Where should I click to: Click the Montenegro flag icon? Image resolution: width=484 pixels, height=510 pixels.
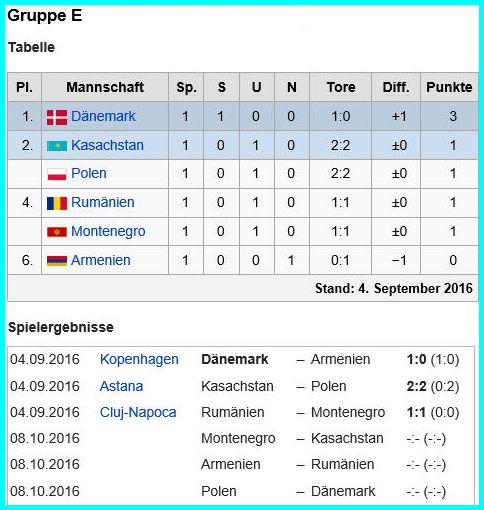pos(57,232)
